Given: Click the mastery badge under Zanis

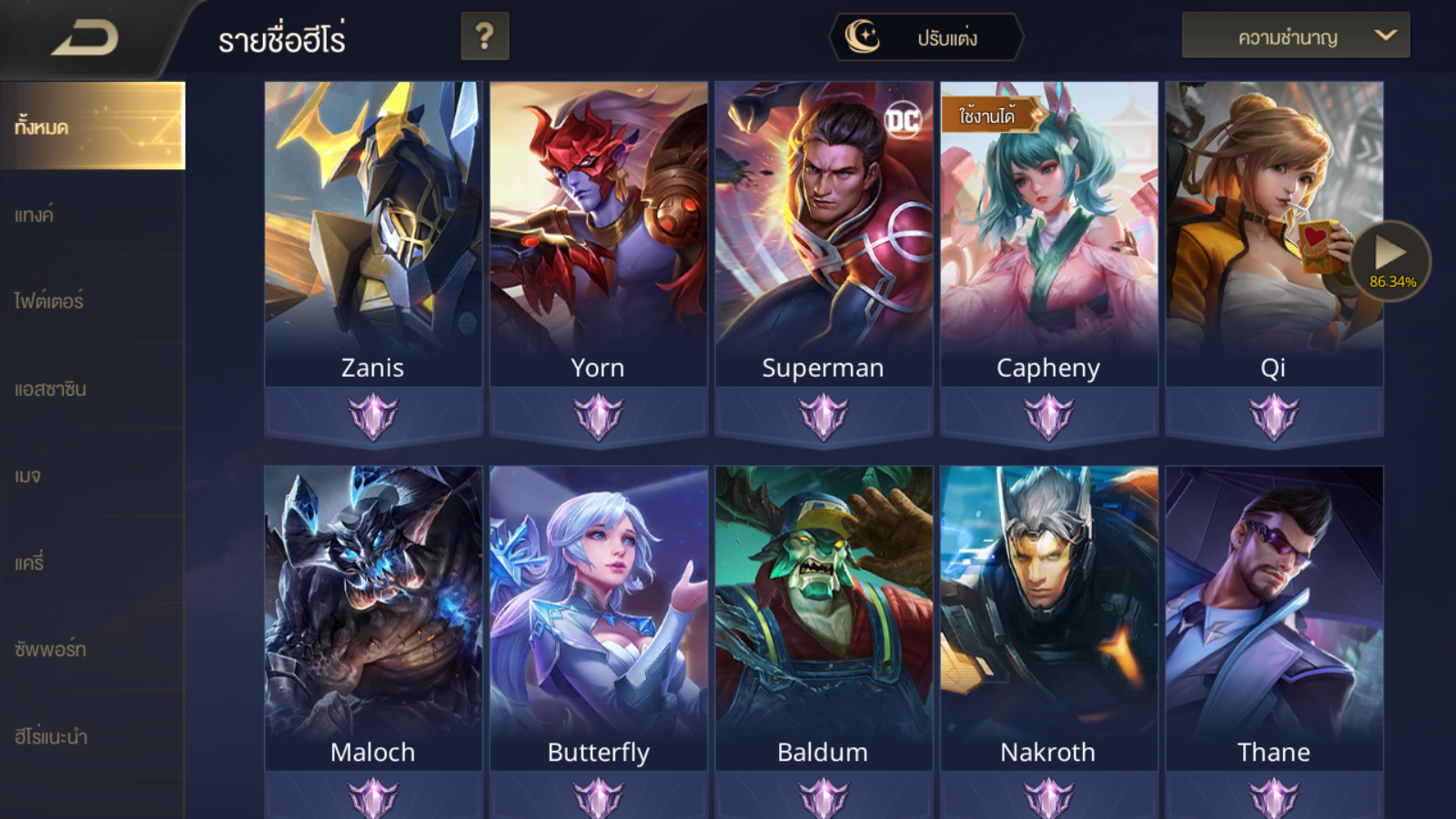Looking at the screenshot, I should [x=373, y=417].
